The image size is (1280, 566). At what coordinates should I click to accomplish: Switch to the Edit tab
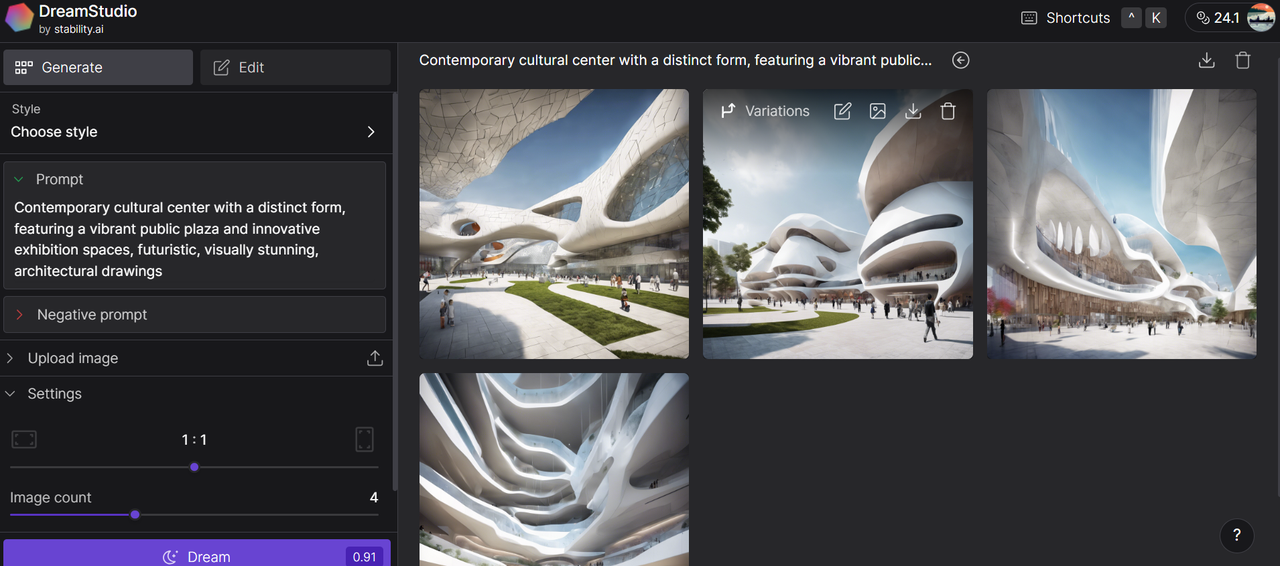(x=295, y=67)
